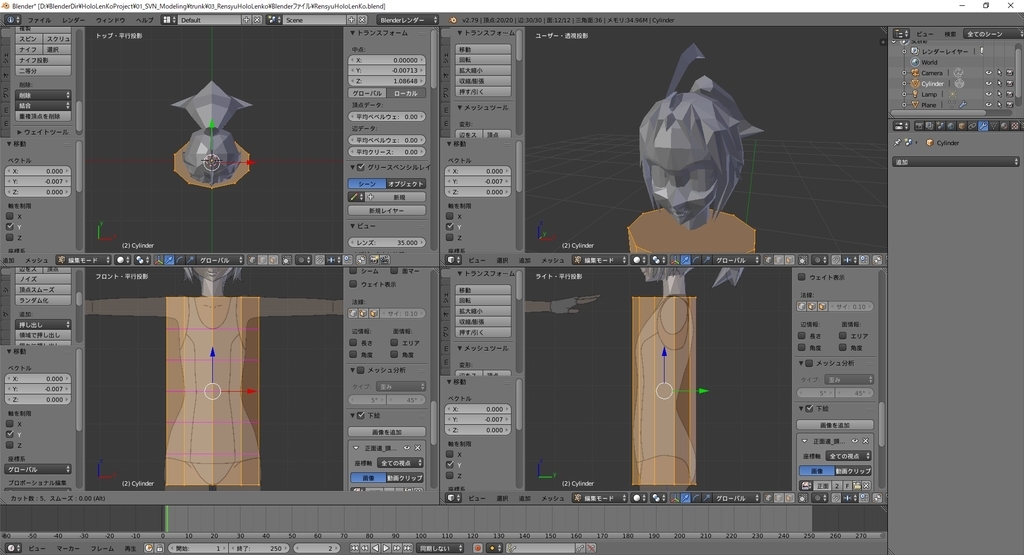Open the Object Data tab in Properties

click(x=993, y=125)
